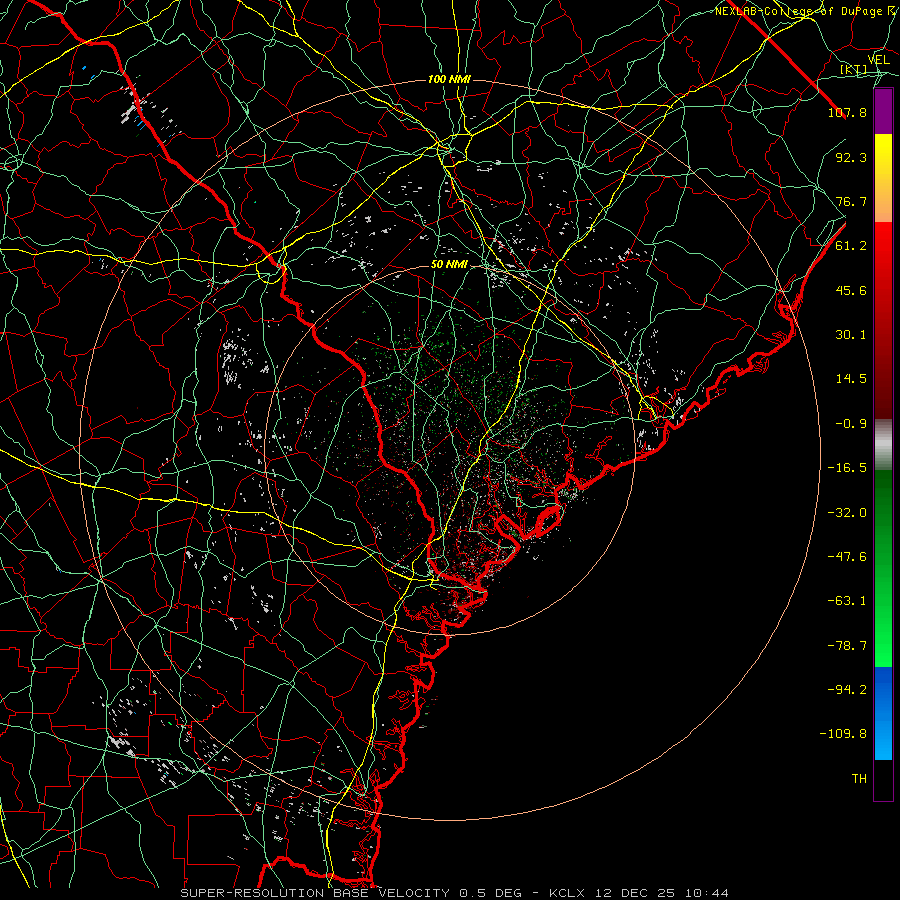Viewport: 900px width, 900px height.
Task: Click the [KT] units label
Action: coord(854,70)
